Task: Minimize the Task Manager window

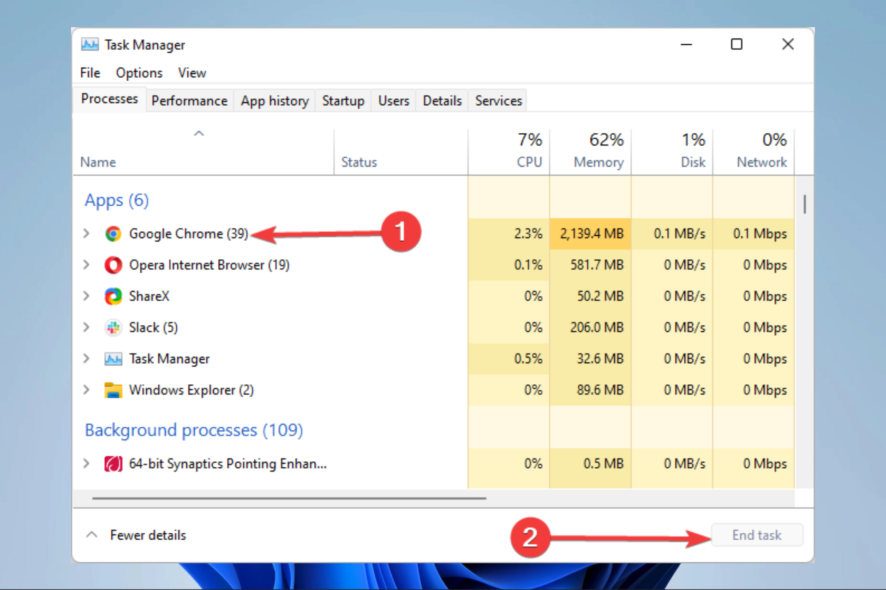Action: 686,44
